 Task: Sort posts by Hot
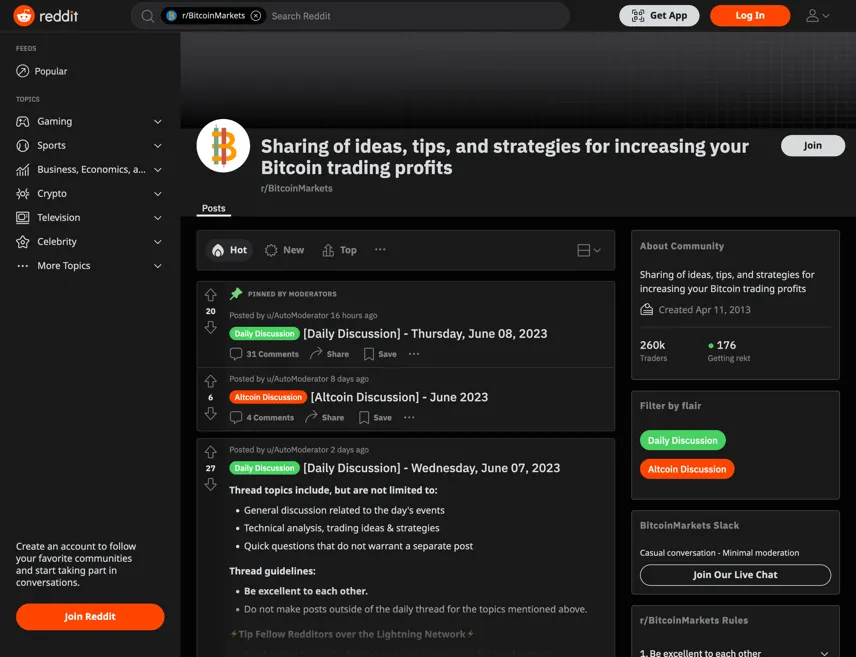pyautogui.click(x=230, y=250)
